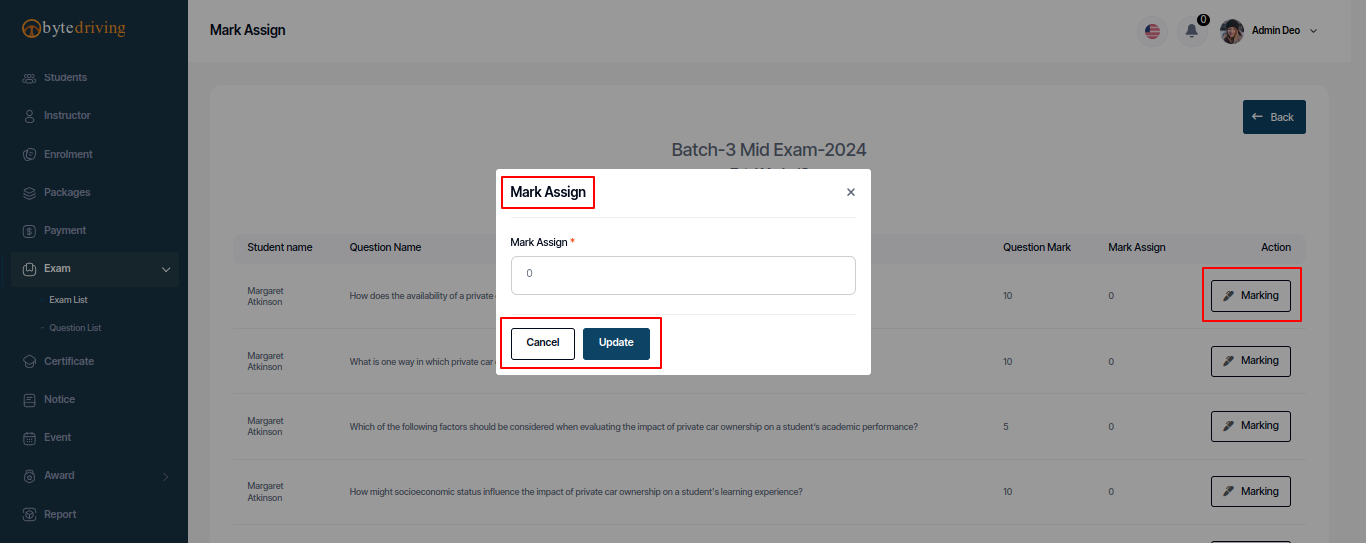The image size is (1366, 543).
Task: Open the Notice section
Action: click(59, 399)
